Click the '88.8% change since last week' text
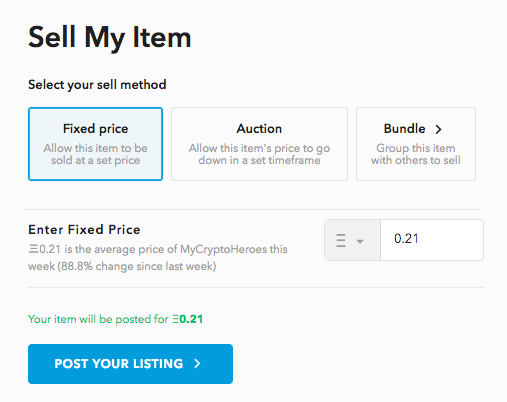The height and width of the screenshot is (402, 507). (137, 266)
